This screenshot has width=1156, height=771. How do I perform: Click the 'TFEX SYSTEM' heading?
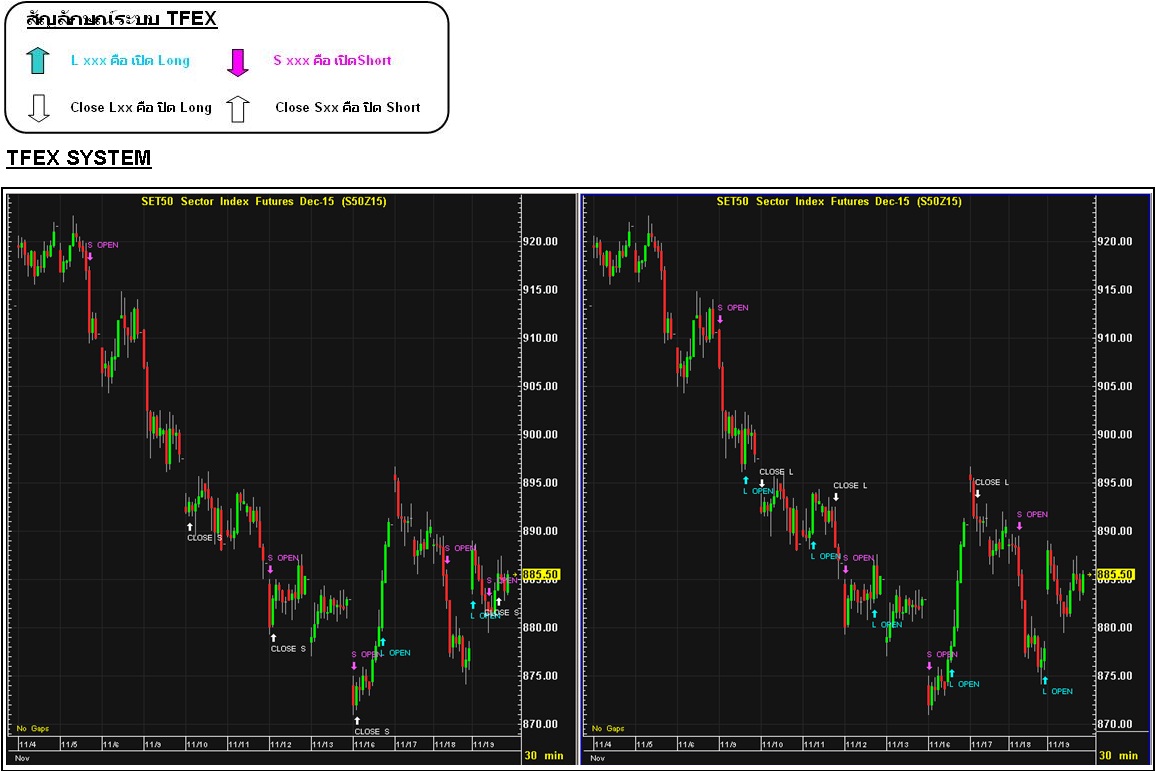pyautogui.click(x=79, y=158)
